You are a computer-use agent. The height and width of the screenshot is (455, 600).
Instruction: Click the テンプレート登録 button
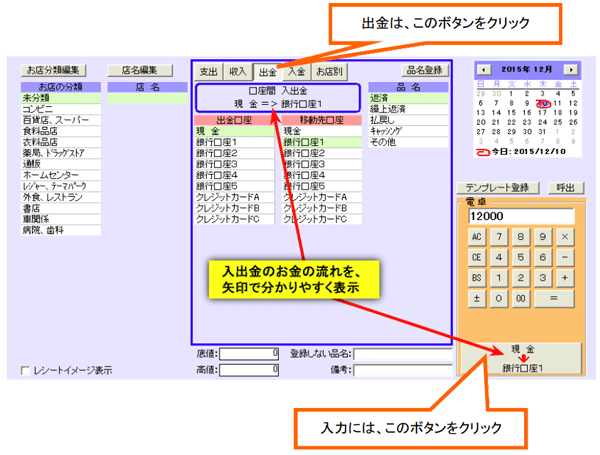pos(498,188)
